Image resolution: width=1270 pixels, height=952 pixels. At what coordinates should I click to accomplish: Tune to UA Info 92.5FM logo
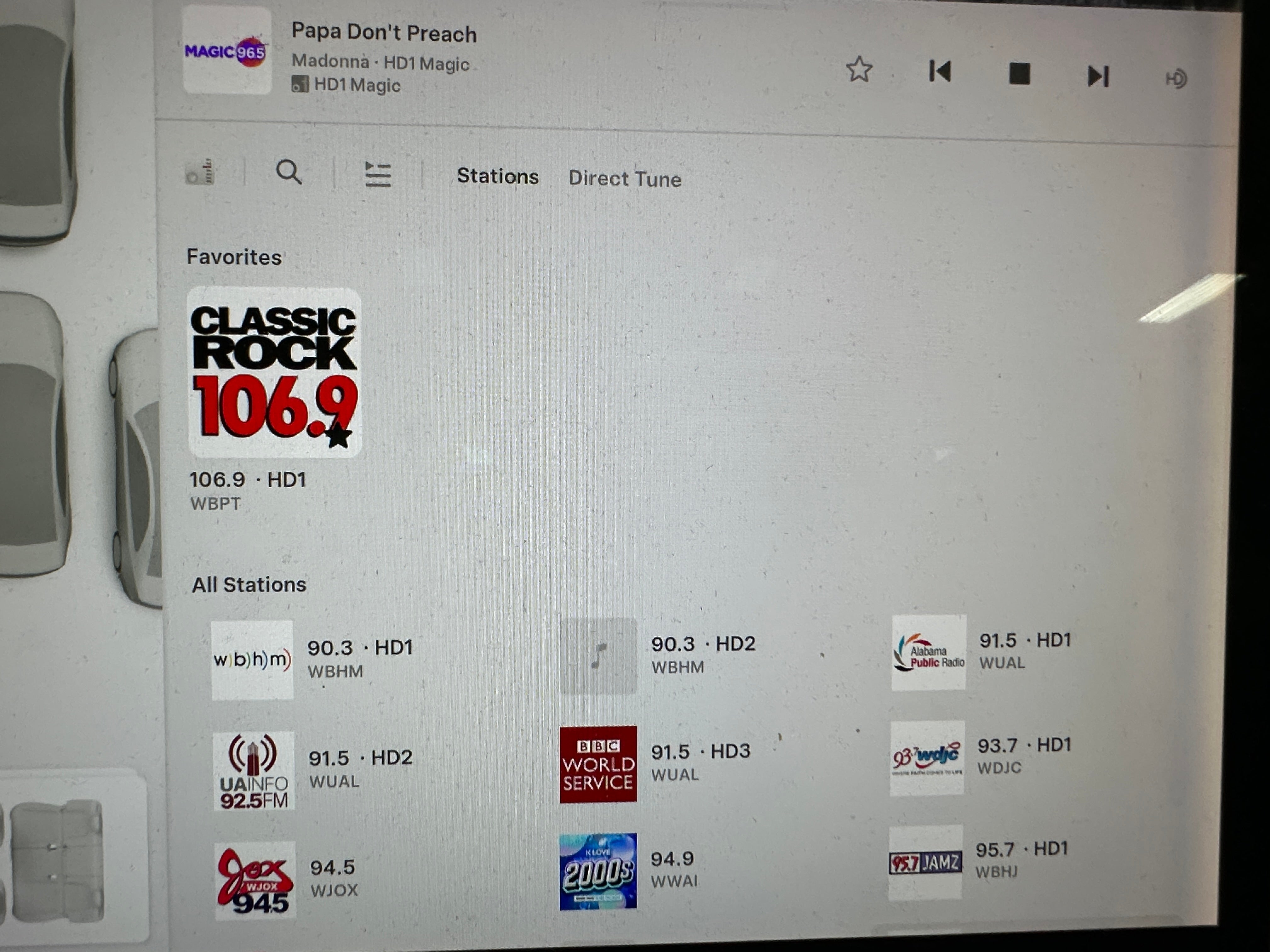pyautogui.click(x=253, y=771)
